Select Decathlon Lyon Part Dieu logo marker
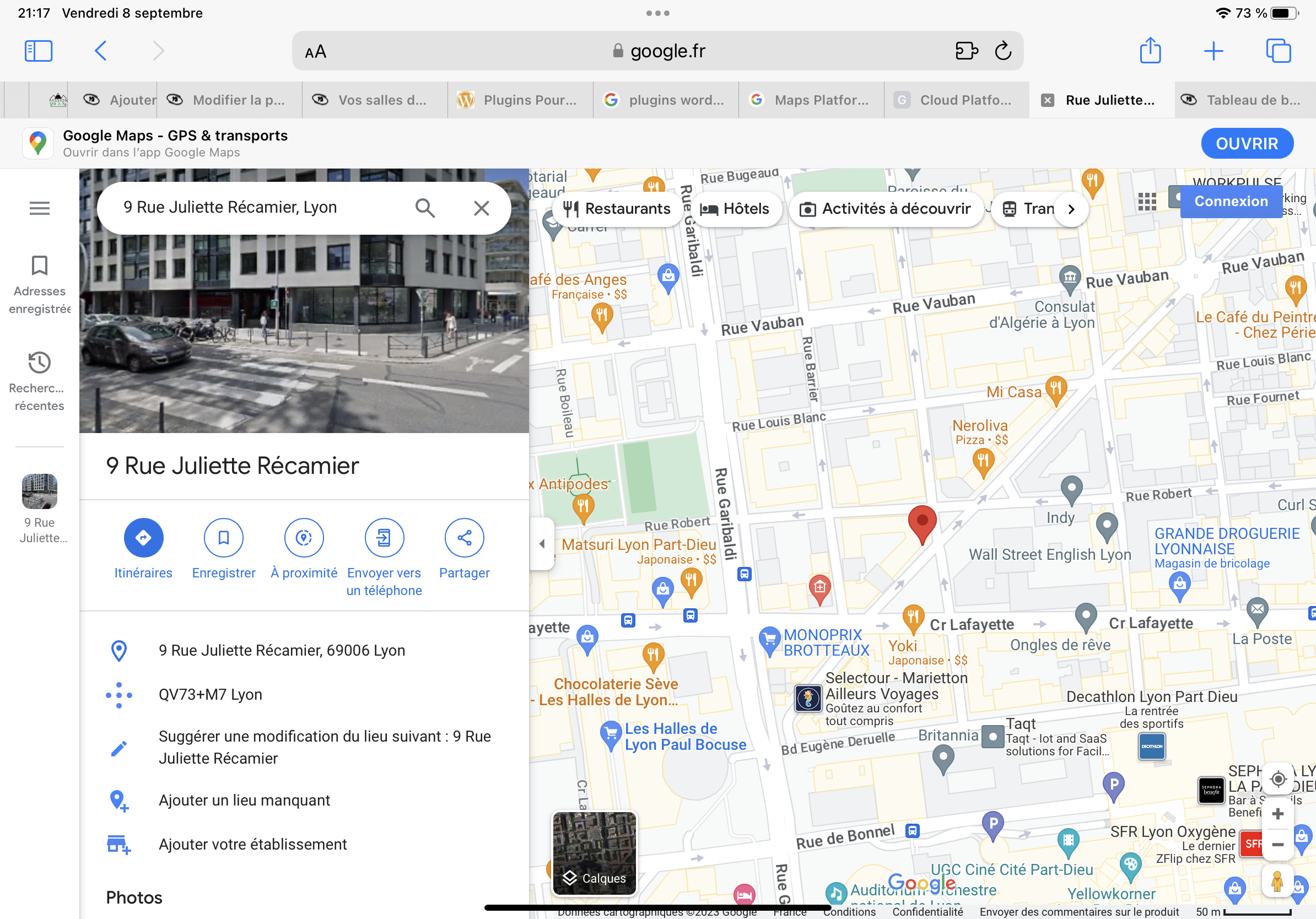 1152,747
